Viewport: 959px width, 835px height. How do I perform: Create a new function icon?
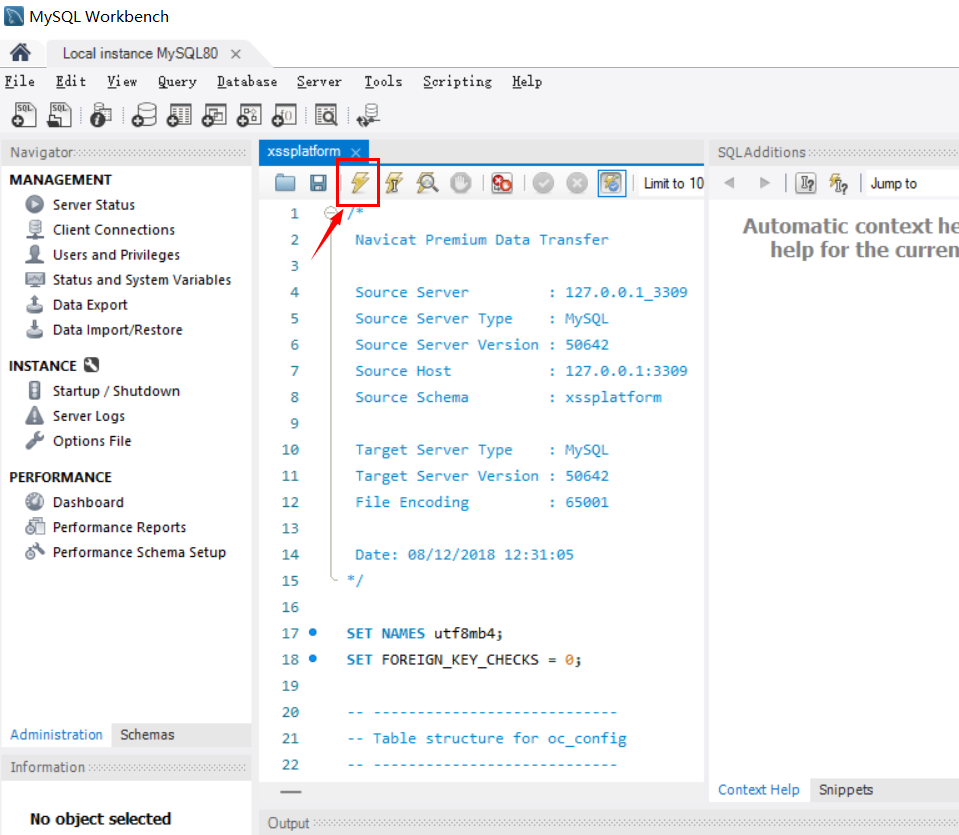coord(284,114)
